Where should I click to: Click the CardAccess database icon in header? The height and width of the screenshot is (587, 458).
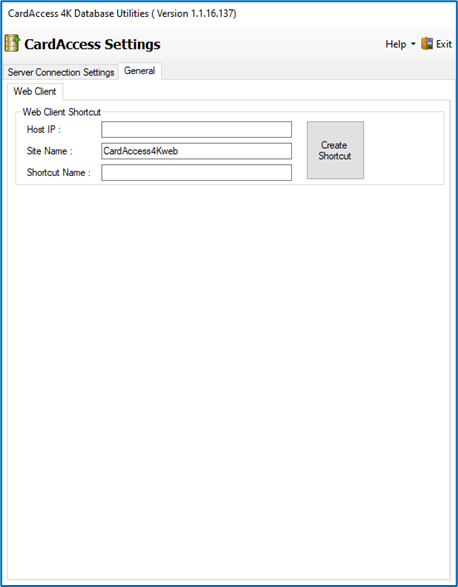[x=12, y=43]
